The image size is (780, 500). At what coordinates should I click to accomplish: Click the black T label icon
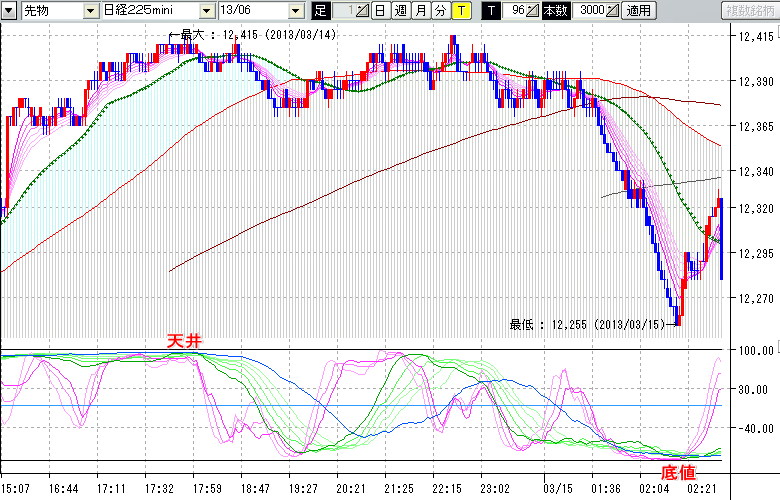pyautogui.click(x=490, y=11)
